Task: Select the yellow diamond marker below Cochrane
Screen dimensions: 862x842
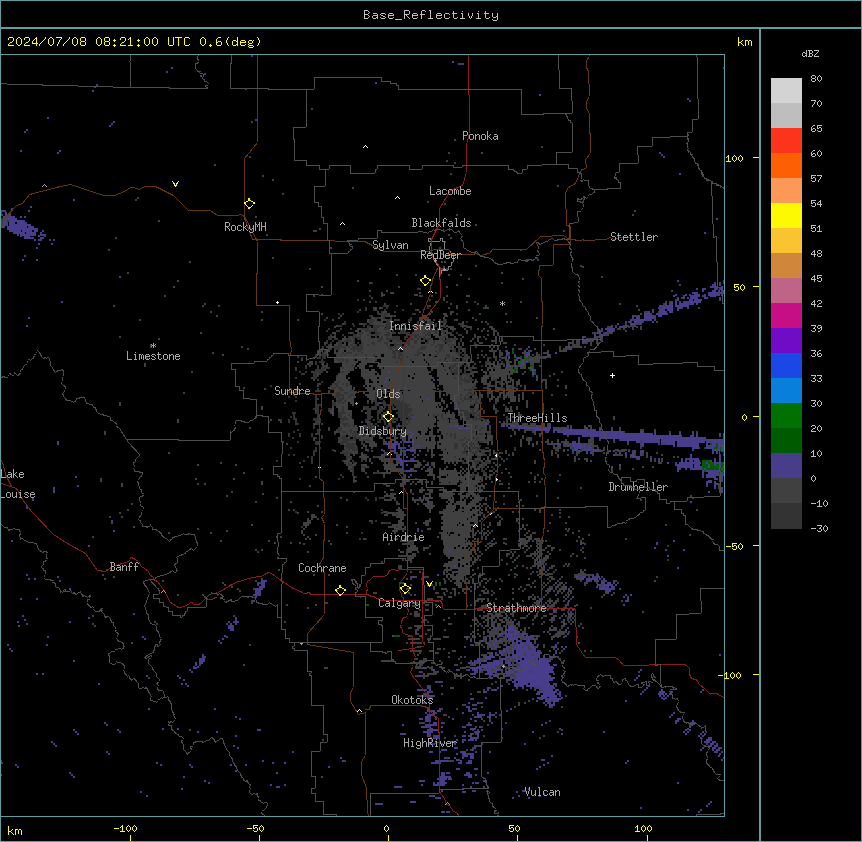Action: click(x=340, y=590)
